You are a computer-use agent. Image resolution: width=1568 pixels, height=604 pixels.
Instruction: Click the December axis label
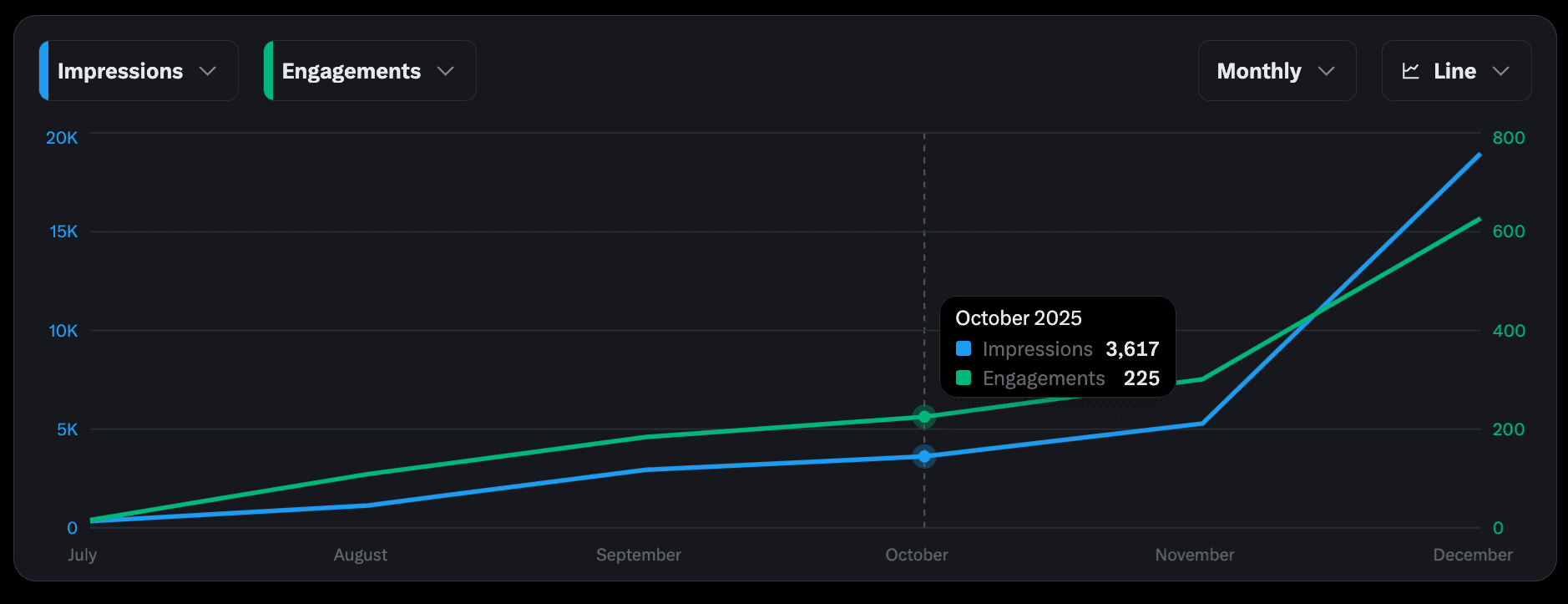[1472, 555]
